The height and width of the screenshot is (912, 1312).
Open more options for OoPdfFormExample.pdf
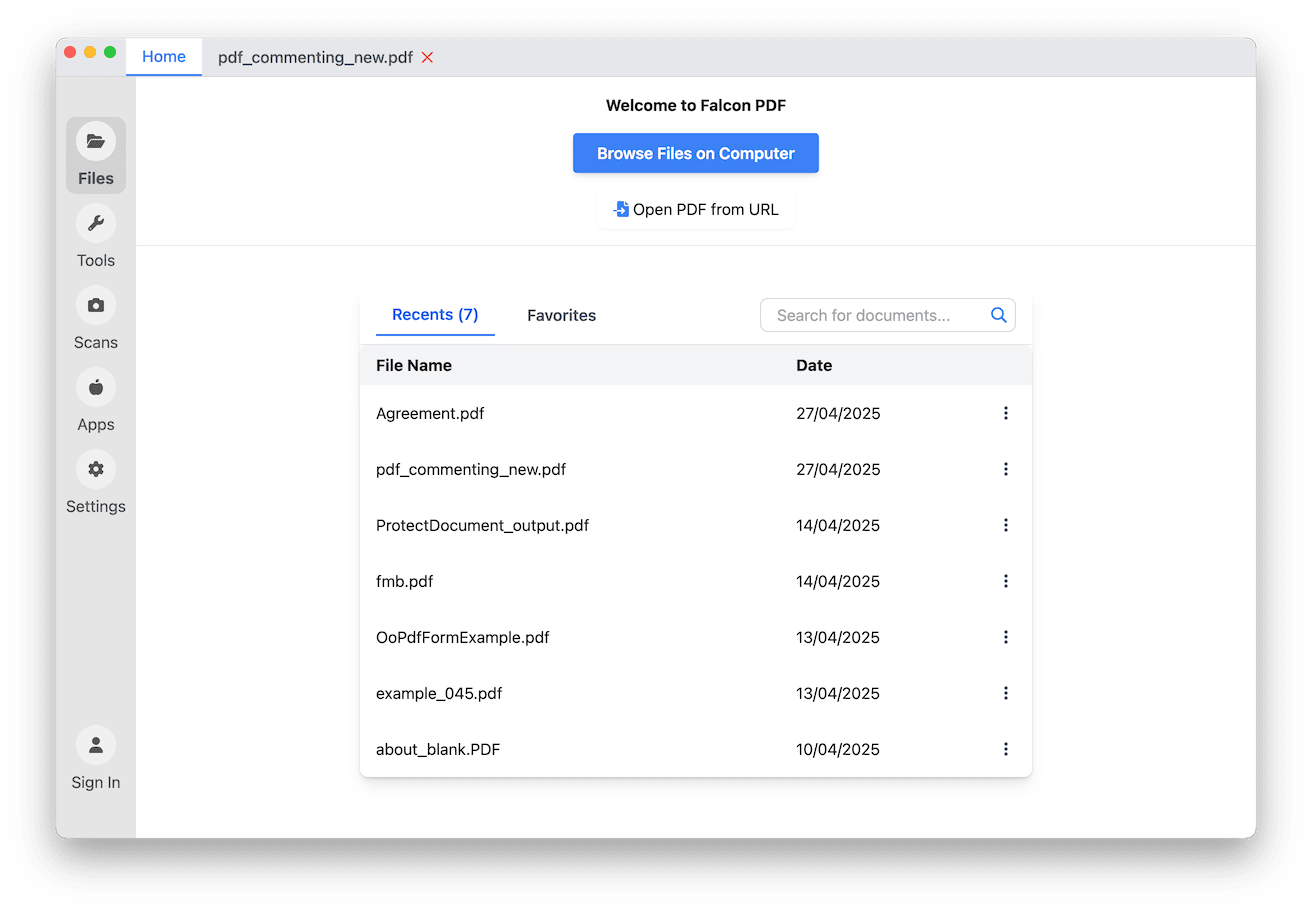1005,637
